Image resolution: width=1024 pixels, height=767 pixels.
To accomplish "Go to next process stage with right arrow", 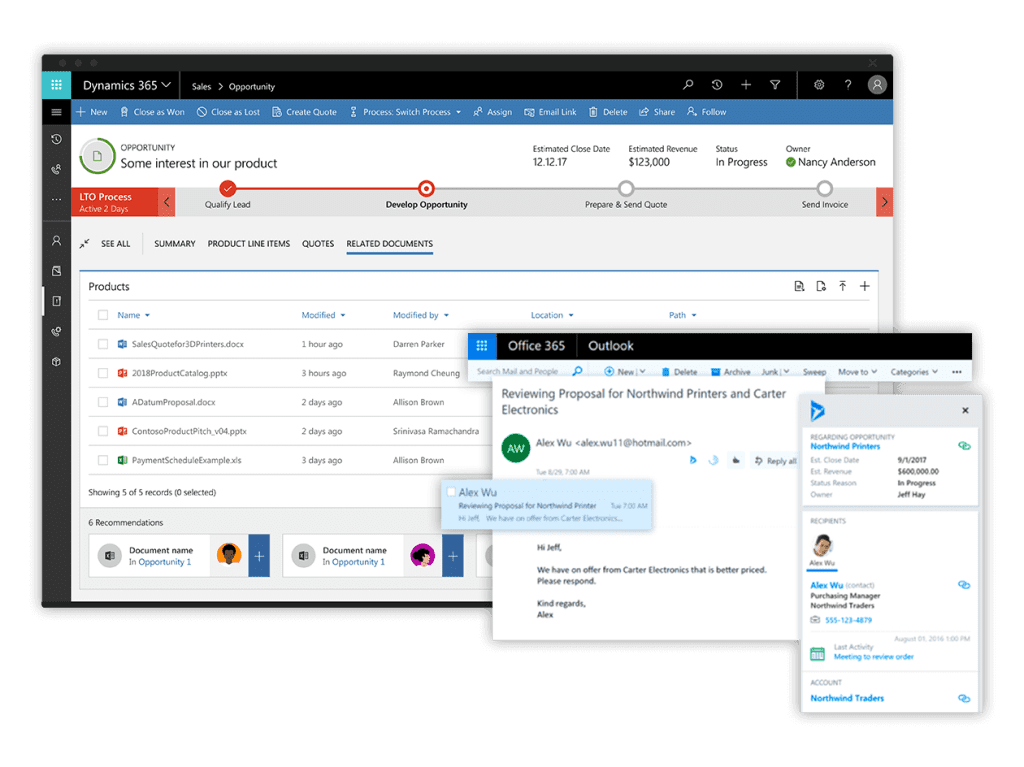I will 884,202.
